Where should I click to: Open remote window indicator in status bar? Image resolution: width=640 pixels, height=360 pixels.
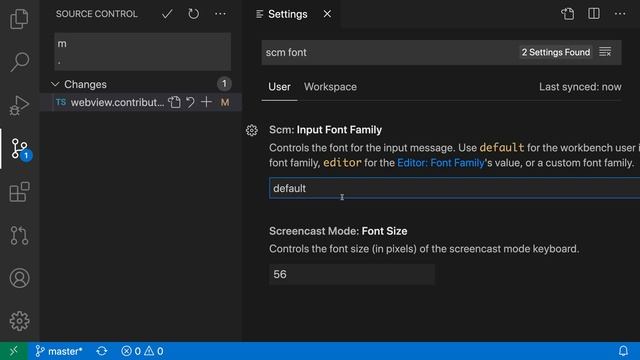14,351
